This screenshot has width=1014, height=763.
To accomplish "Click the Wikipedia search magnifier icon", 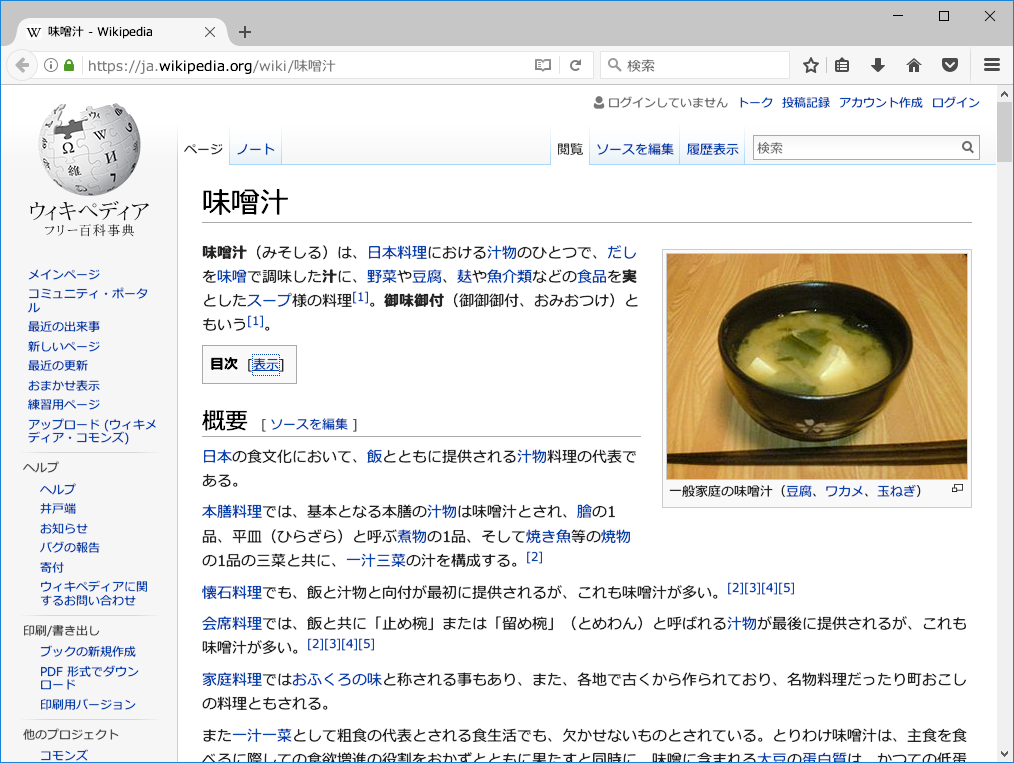I will point(967,147).
